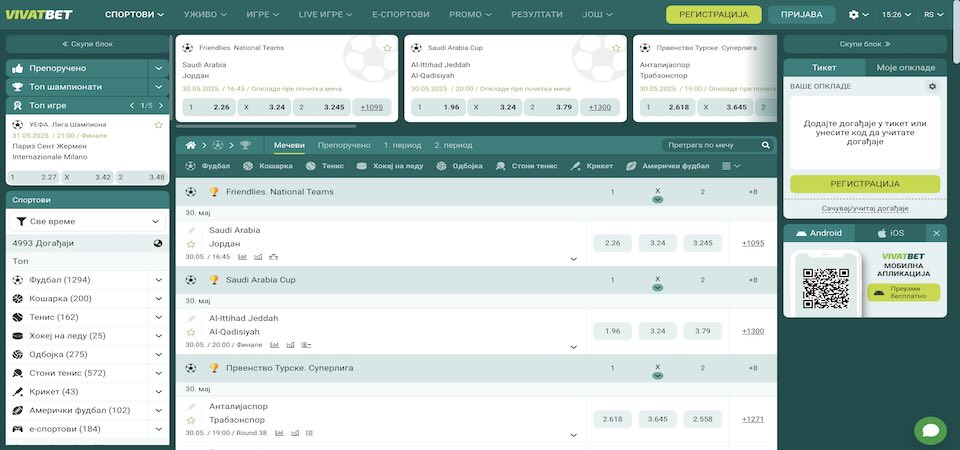Open statistics icon for Al-Ittihad Jeddah match

275,345
